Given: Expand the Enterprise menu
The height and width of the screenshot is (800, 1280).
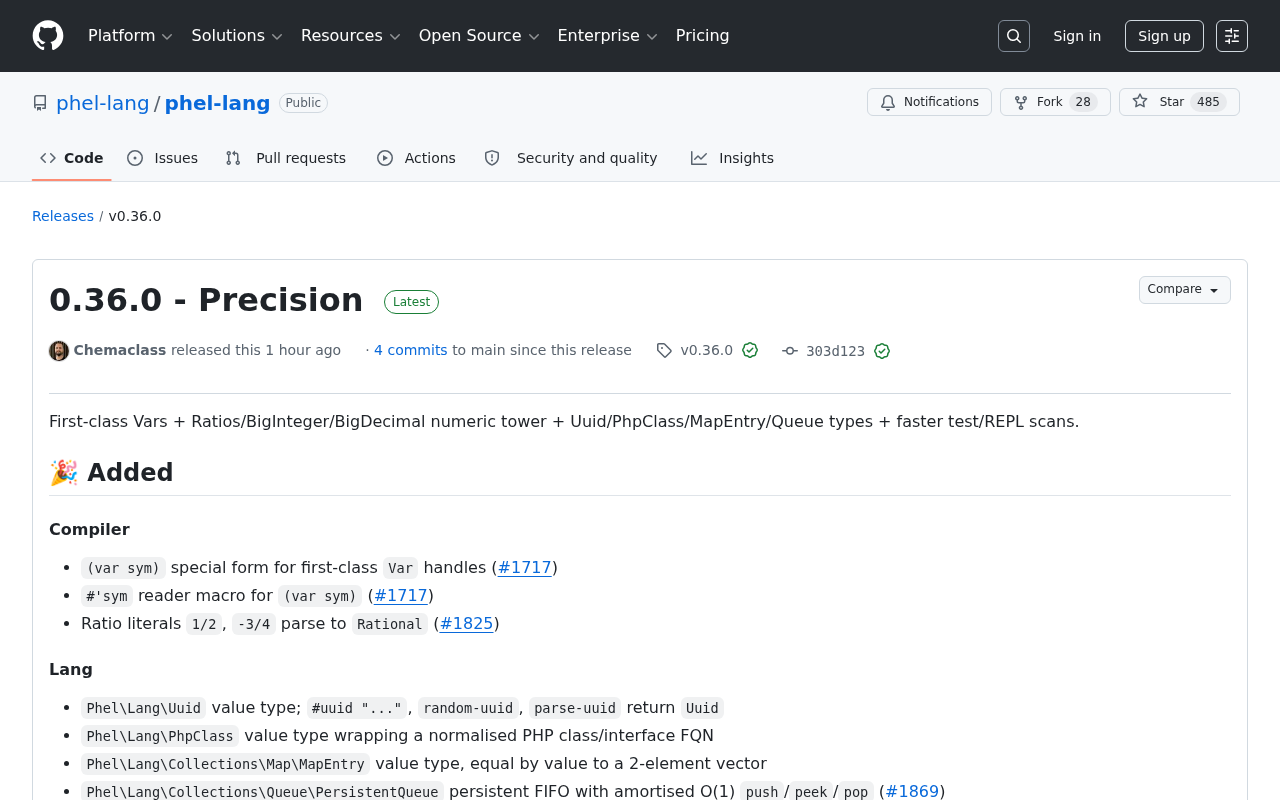Looking at the screenshot, I should coord(607,36).
